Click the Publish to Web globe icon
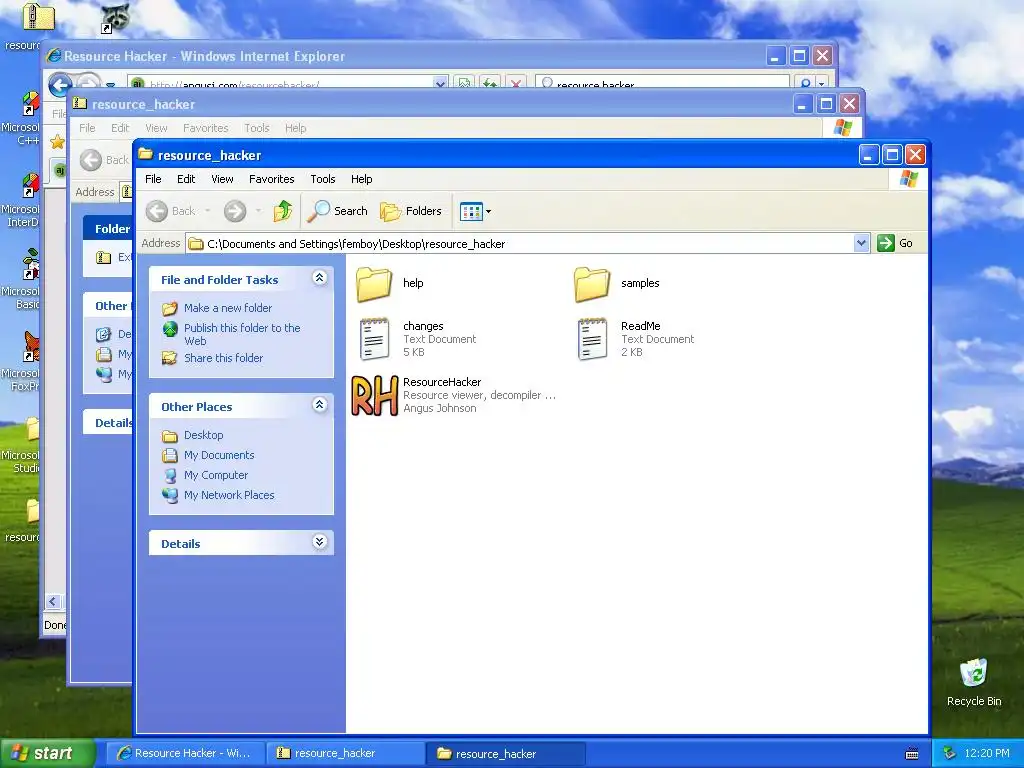The width and height of the screenshot is (1024, 768). (x=170, y=330)
